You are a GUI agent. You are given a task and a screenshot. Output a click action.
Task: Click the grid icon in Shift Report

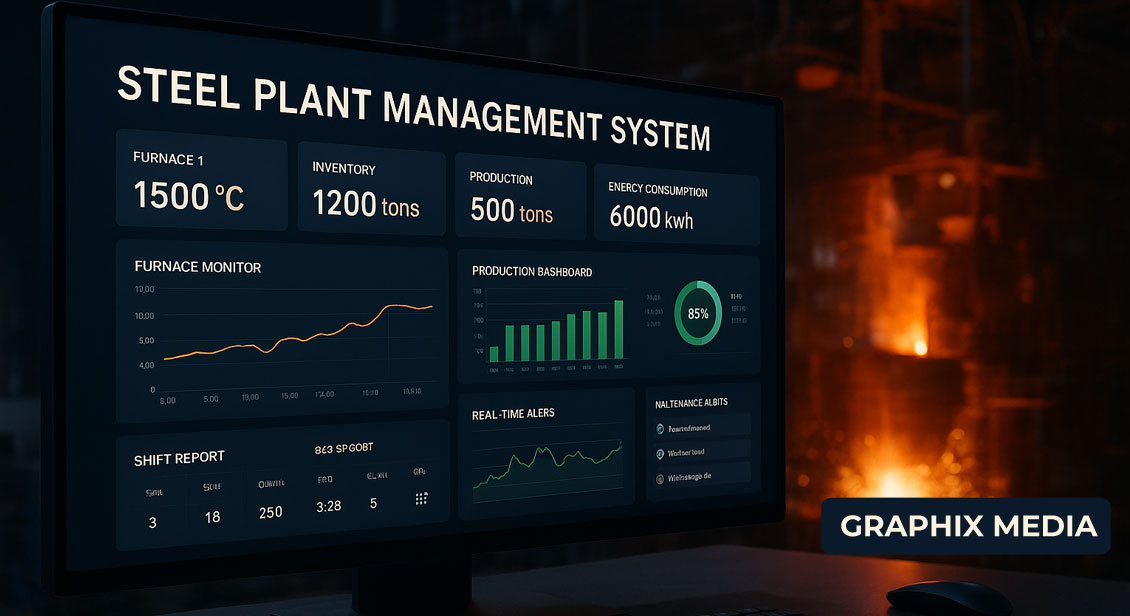point(421,499)
